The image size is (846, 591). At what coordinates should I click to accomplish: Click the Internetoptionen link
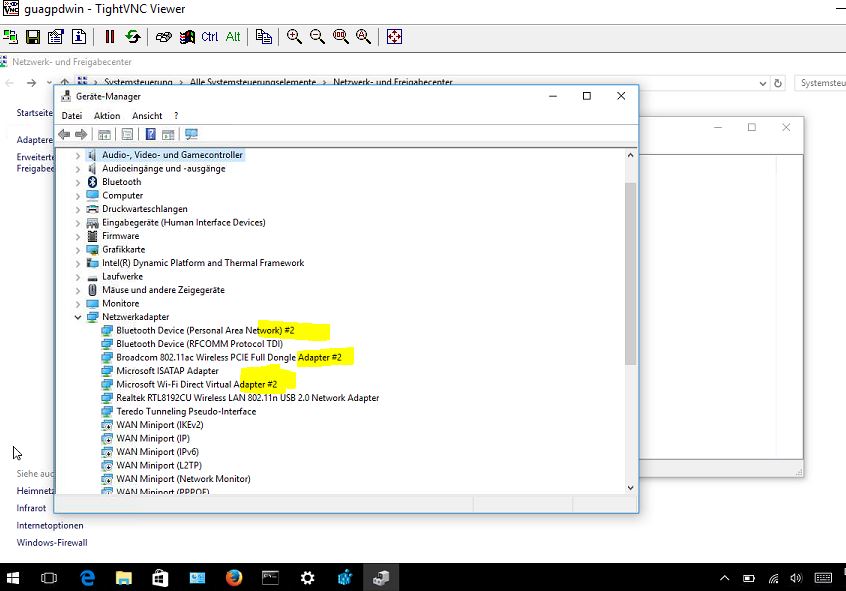tap(50, 525)
